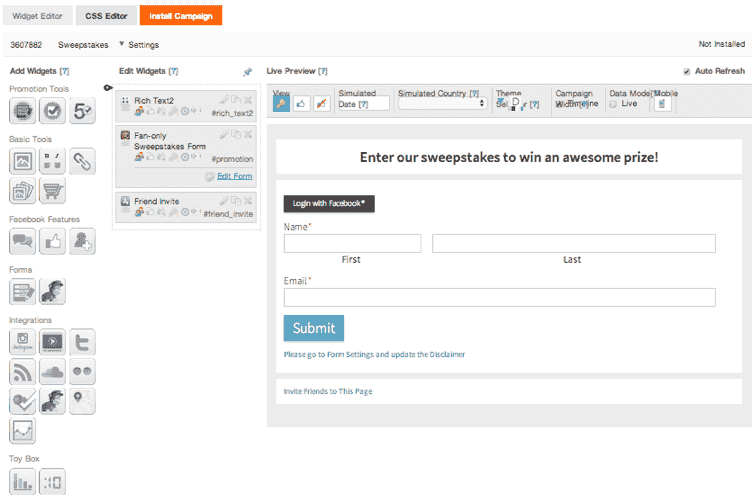Add the RSS feed widget

pyautogui.click(x=22, y=372)
